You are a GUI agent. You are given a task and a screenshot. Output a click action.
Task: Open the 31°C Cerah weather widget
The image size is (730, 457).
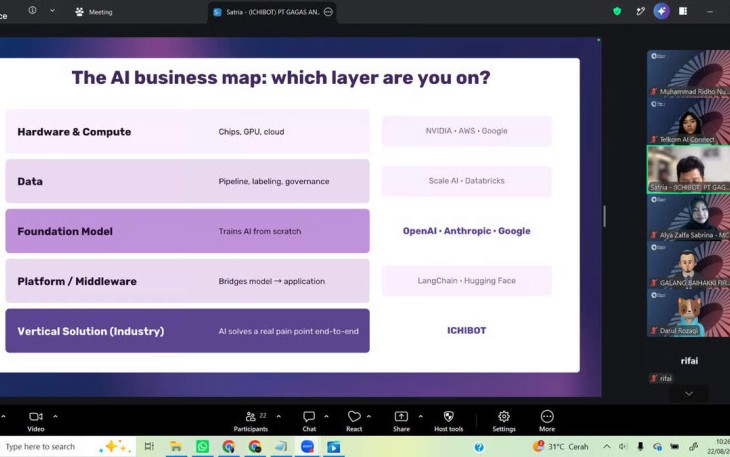click(560, 447)
